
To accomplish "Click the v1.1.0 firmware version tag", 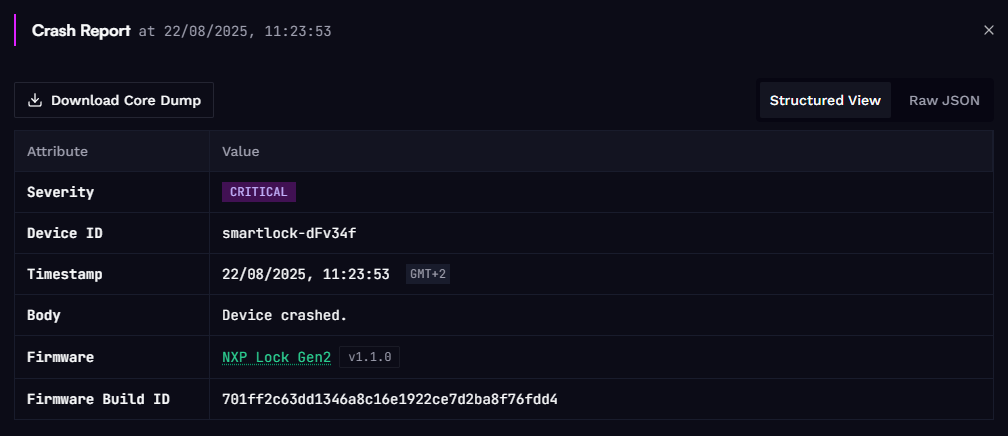I will [369, 357].
